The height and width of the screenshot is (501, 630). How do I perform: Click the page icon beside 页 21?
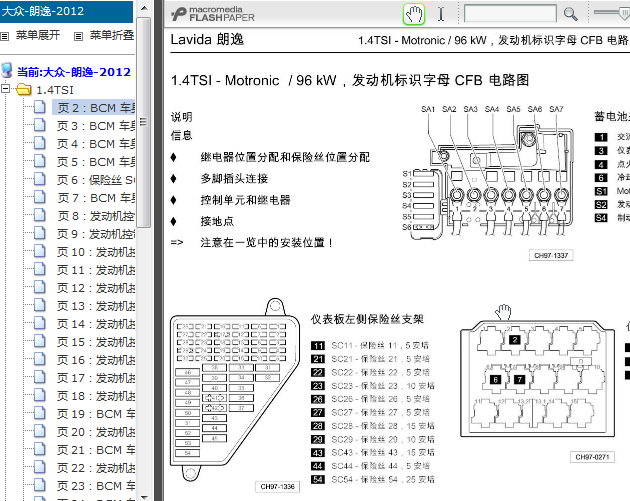click(x=39, y=449)
